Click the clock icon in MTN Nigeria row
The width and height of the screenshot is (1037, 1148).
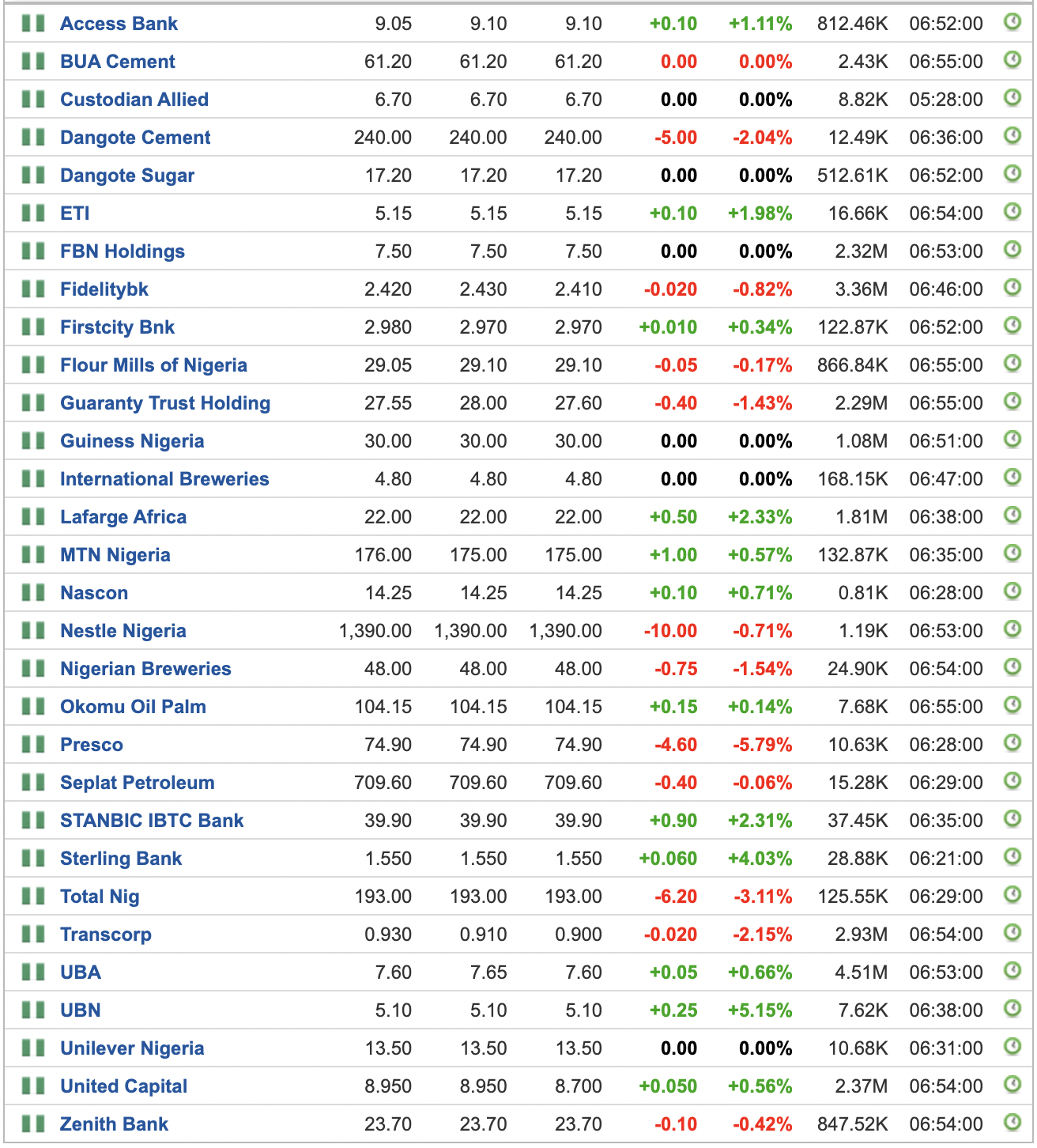pyautogui.click(x=1012, y=553)
